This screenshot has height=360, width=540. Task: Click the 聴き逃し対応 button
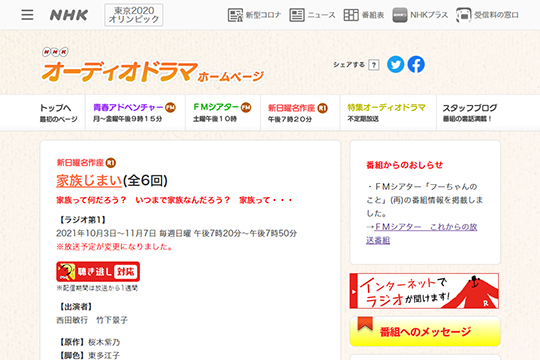[98, 271]
